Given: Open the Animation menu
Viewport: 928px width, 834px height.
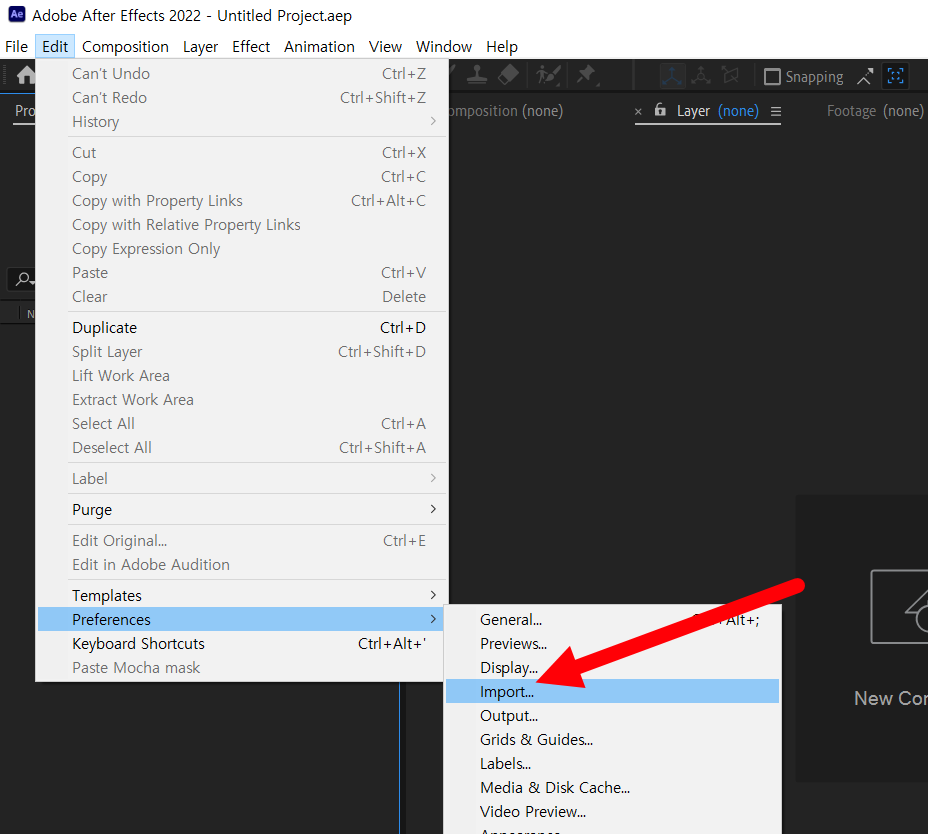Looking at the screenshot, I should tap(319, 47).
